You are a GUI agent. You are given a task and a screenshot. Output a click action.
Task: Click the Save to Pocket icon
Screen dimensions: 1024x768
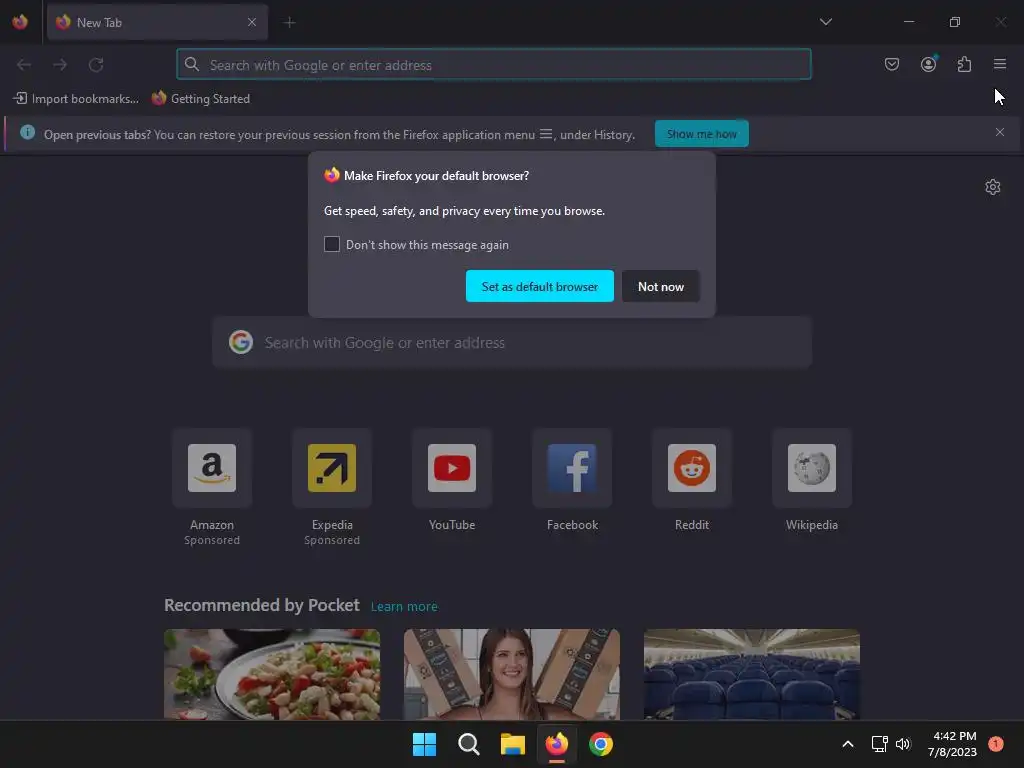(891, 64)
